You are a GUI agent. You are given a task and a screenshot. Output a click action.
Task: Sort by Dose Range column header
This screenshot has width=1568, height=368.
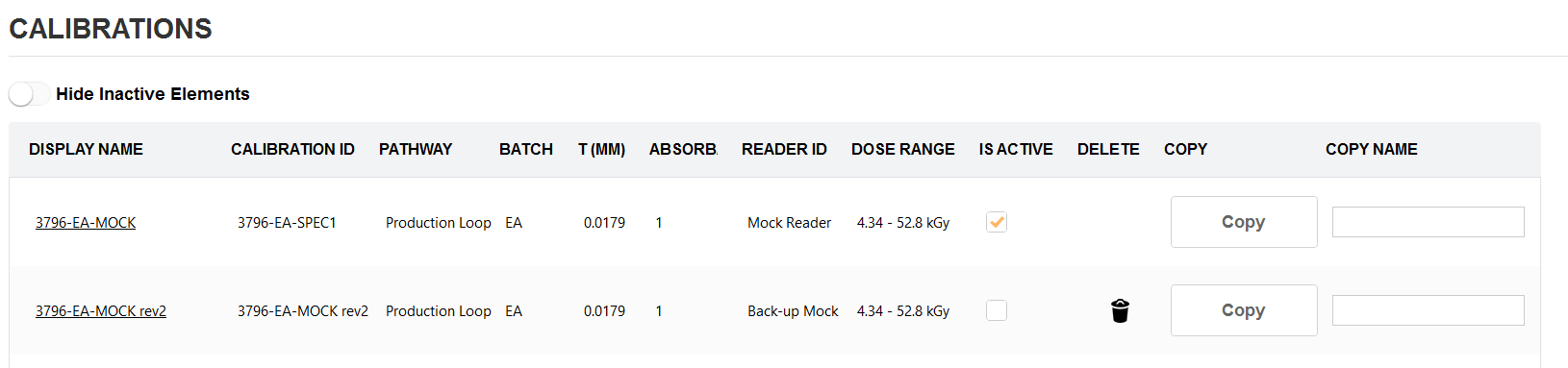[903, 149]
